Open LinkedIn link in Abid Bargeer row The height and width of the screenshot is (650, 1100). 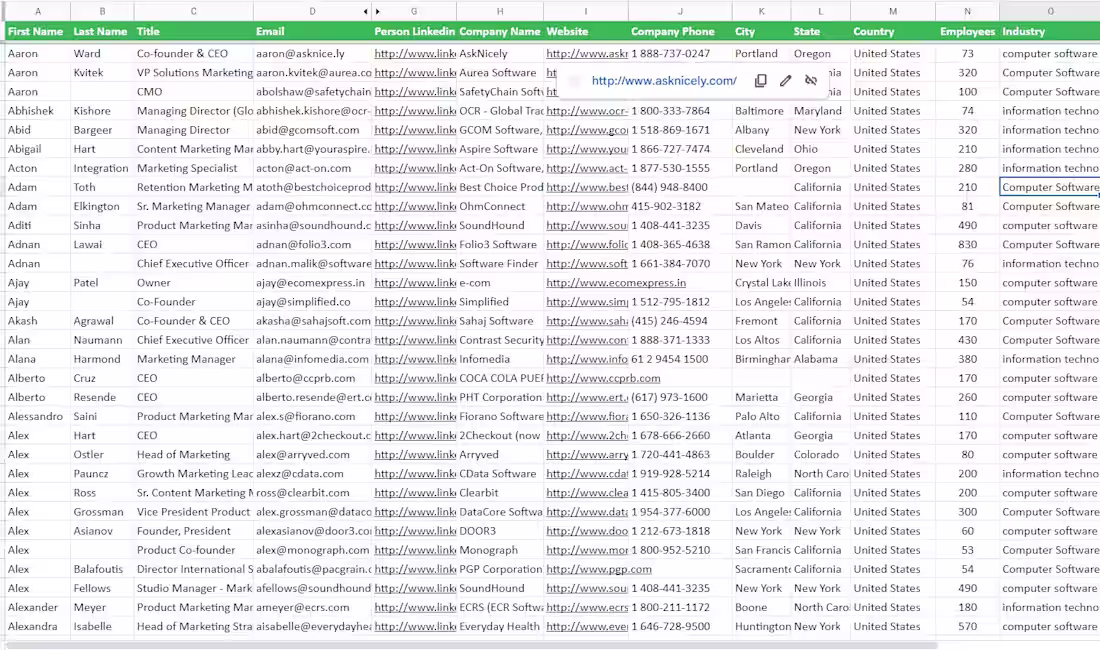415,130
